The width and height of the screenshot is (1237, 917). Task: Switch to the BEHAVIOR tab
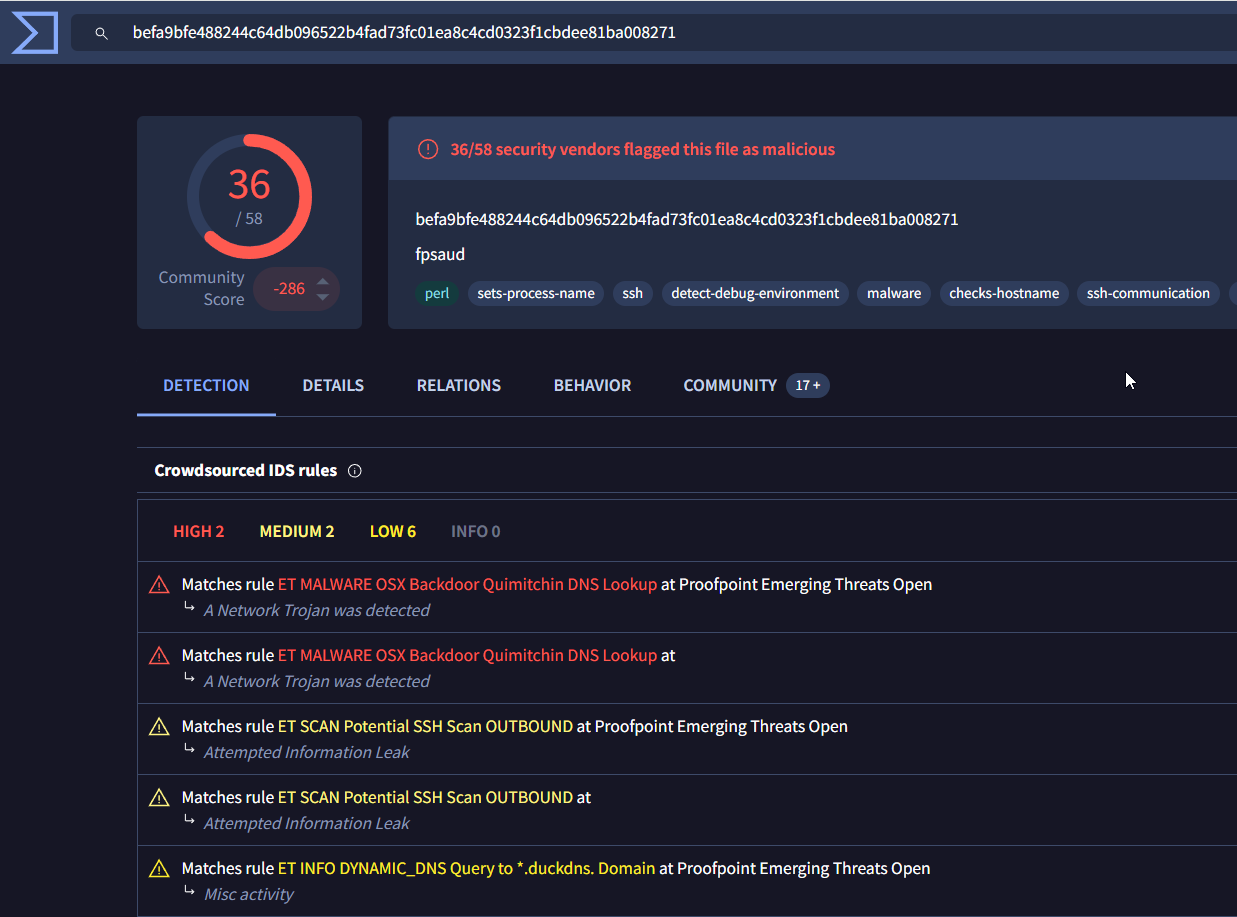[x=592, y=385]
